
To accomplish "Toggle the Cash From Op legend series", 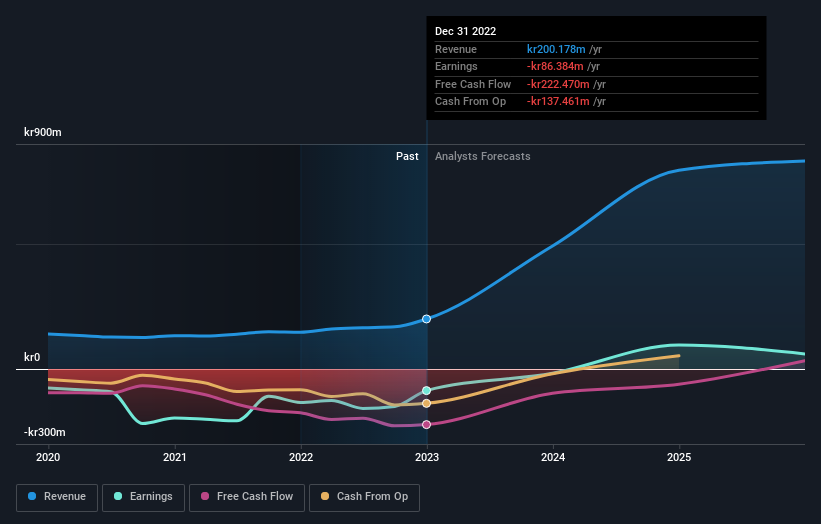I will (x=364, y=497).
